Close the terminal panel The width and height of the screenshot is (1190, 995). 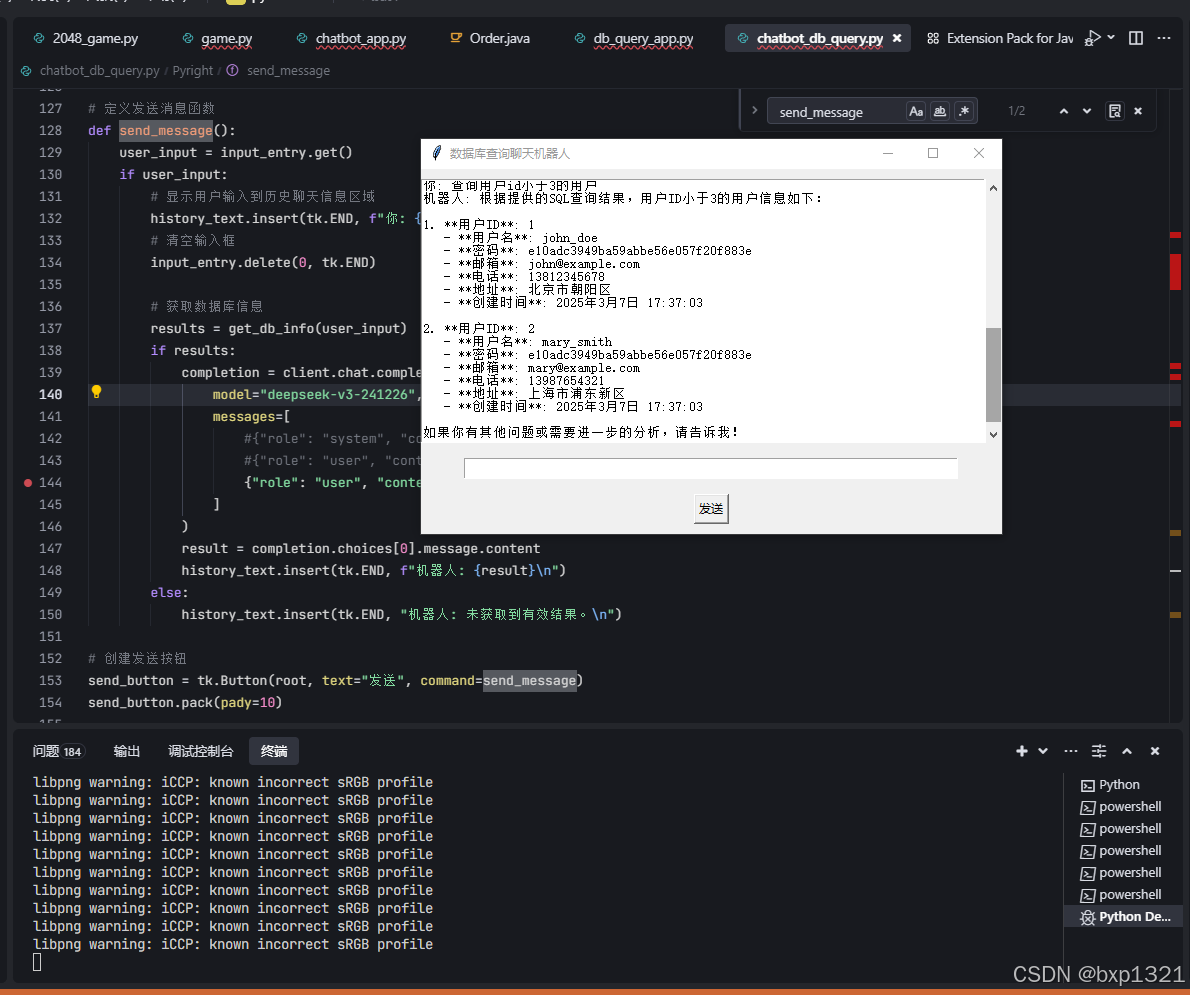(x=1155, y=751)
